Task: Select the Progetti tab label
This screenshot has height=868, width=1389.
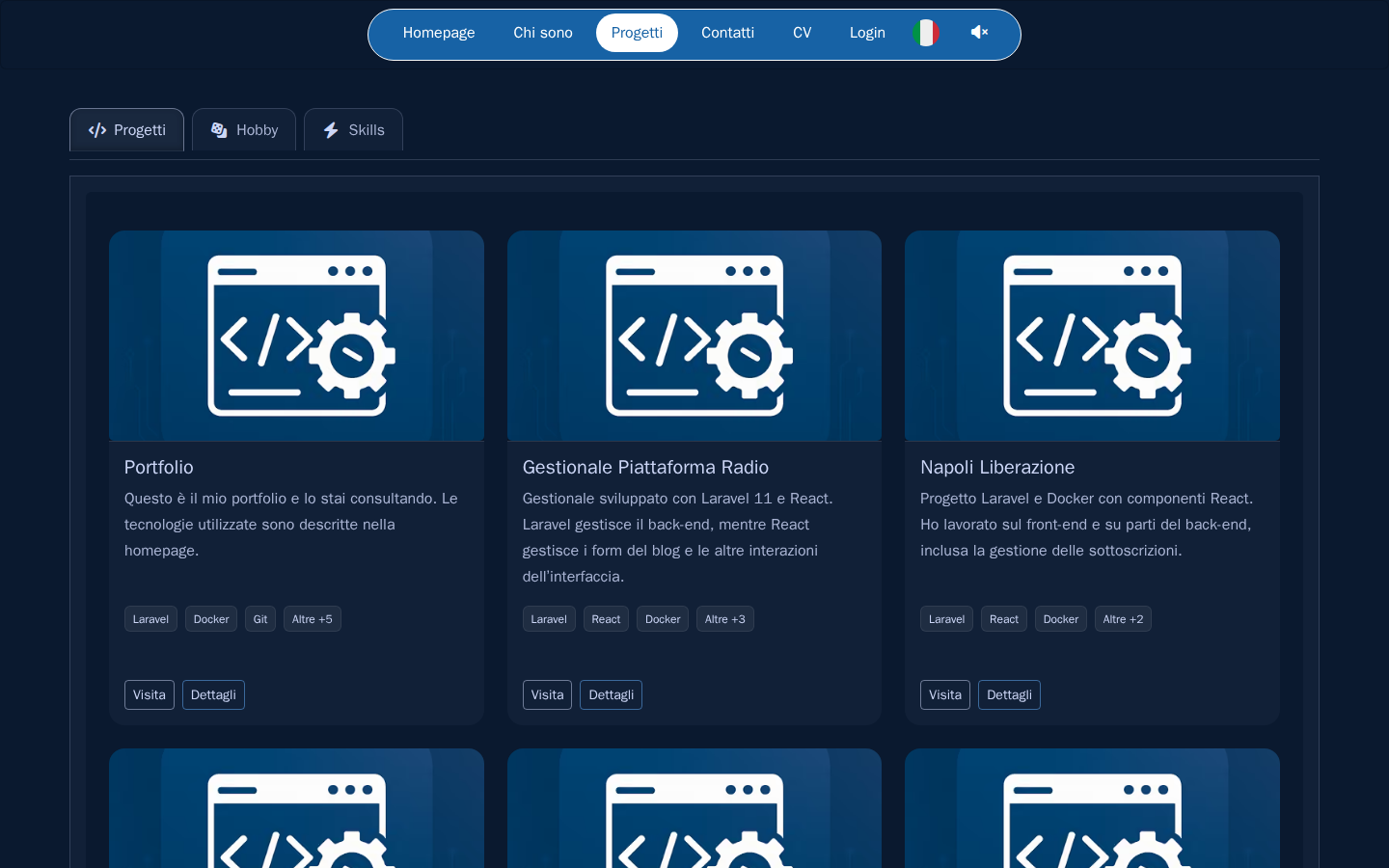Action: click(140, 130)
